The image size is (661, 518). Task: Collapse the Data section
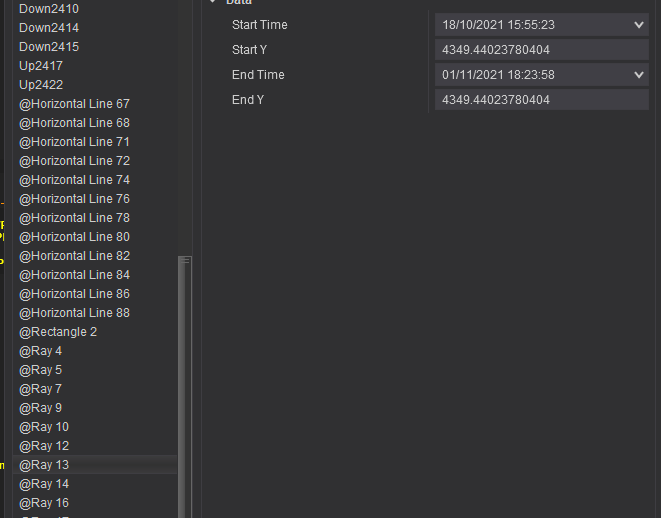tap(213, 3)
